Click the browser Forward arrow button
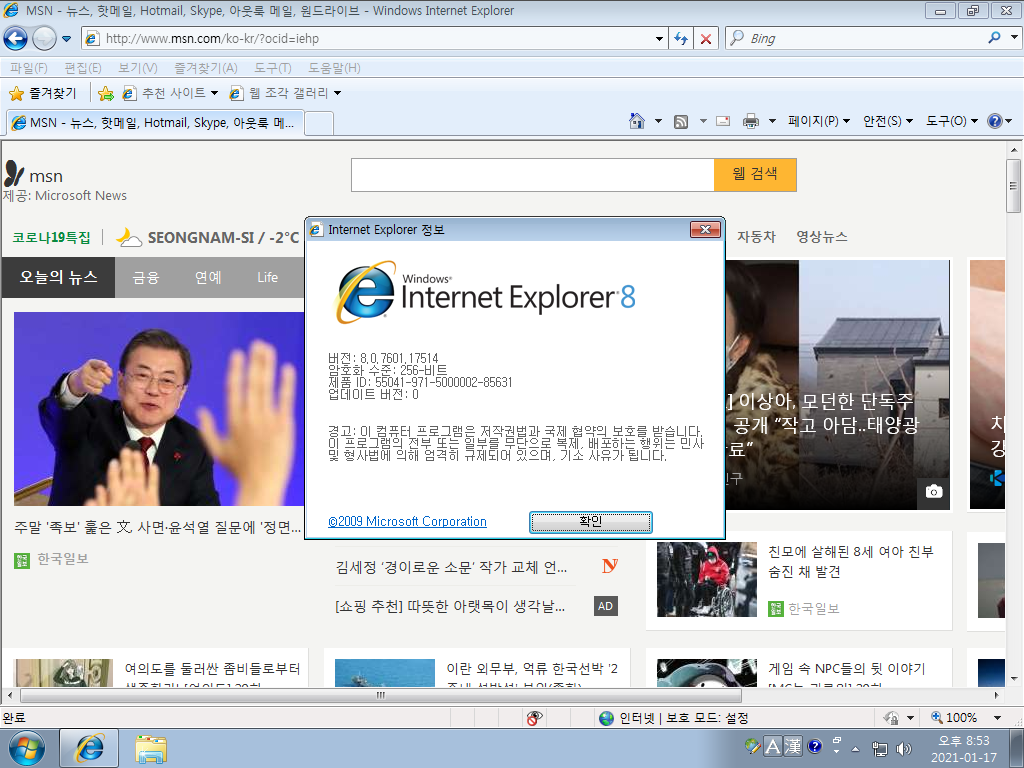1024x768 pixels. pyautogui.click(x=44, y=39)
